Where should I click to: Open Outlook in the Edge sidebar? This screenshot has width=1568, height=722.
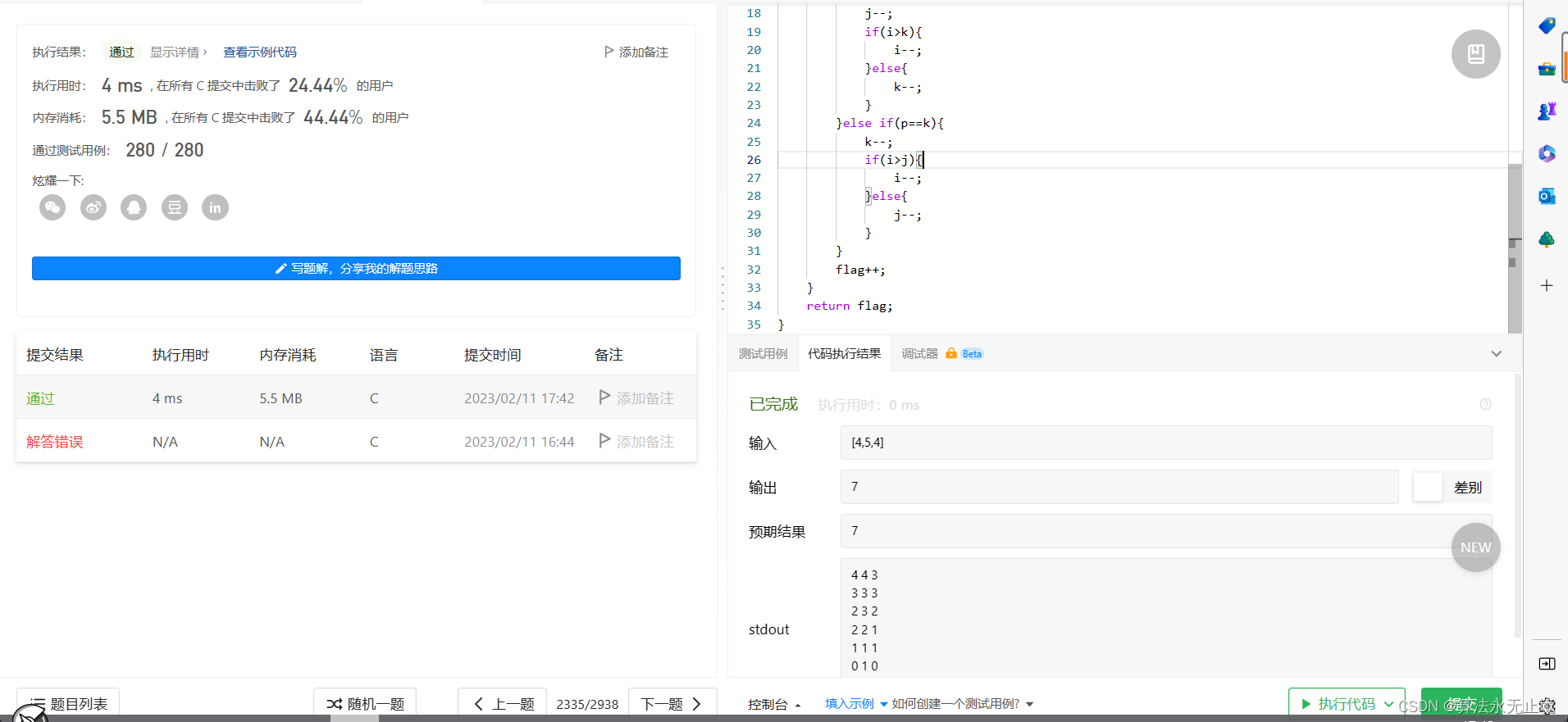[1547, 197]
